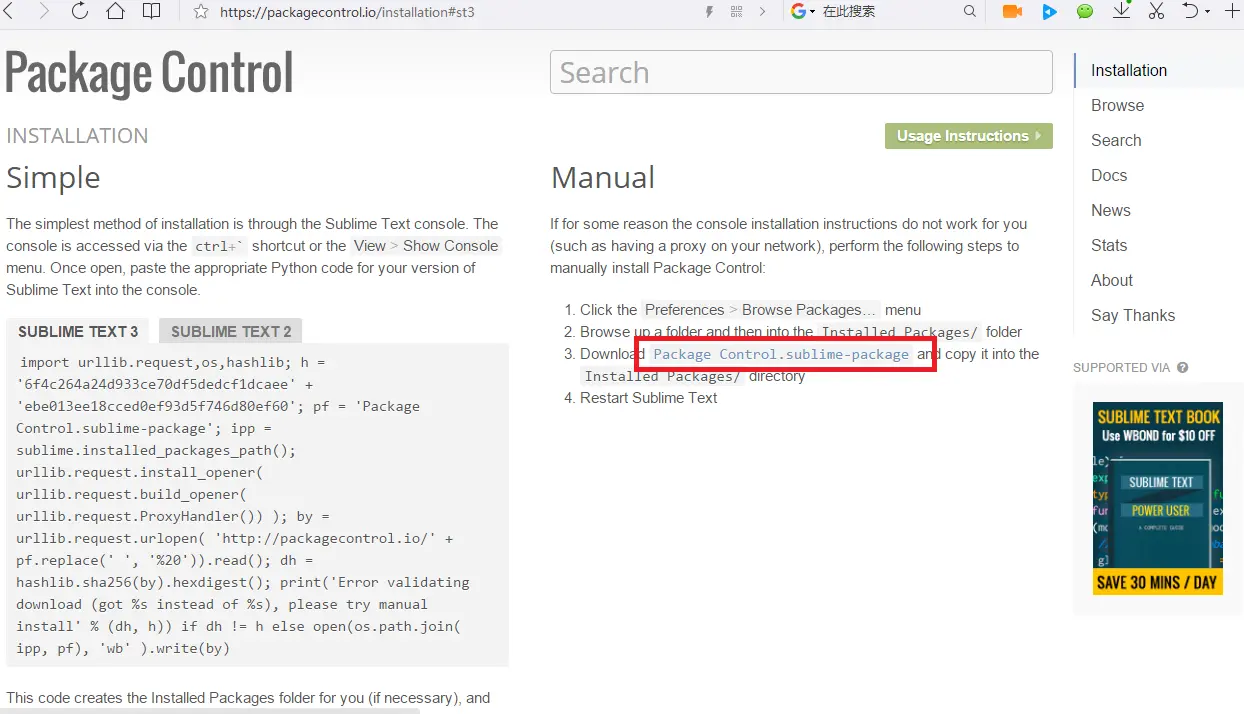Image resolution: width=1244 pixels, height=714 pixels.
Task: Click the 'Restart Sublime Text' step
Action: point(649,398)
